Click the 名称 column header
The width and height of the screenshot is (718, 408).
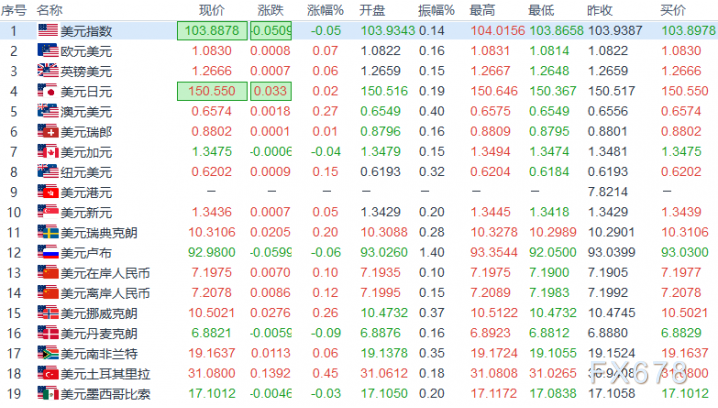pyautogui.click(x=49, y=10)
